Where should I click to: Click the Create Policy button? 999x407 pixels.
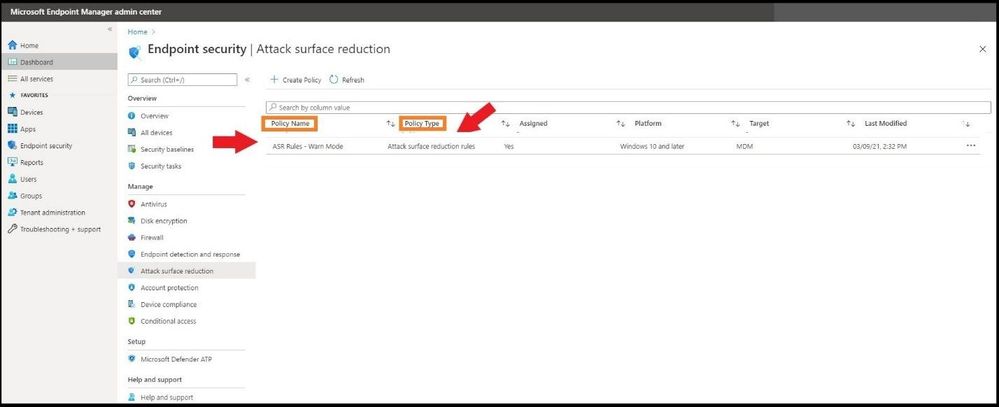click(296, 80)
